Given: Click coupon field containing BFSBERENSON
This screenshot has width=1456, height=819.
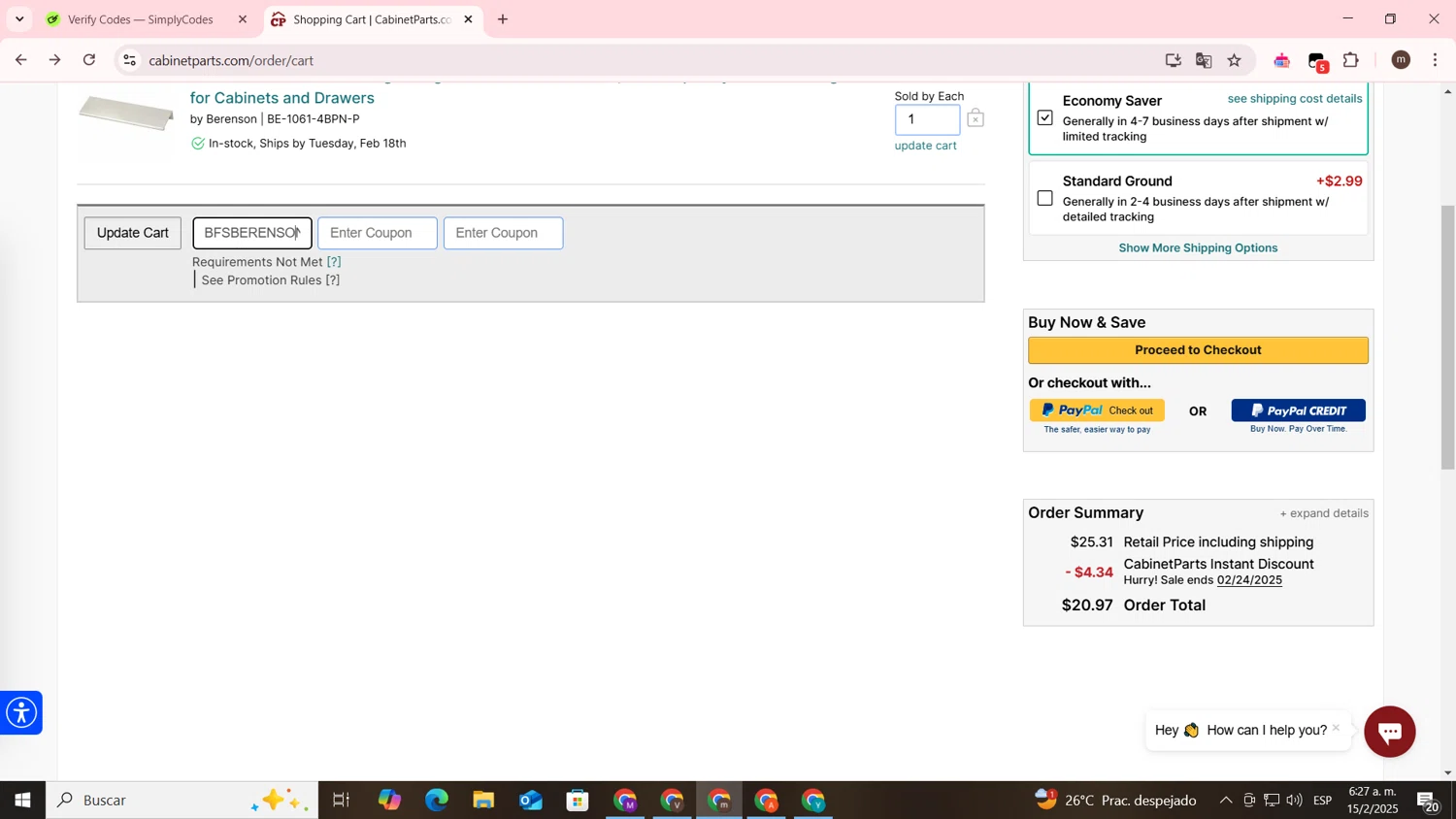Looking at the screenshot, I should [x=252, y=233].
